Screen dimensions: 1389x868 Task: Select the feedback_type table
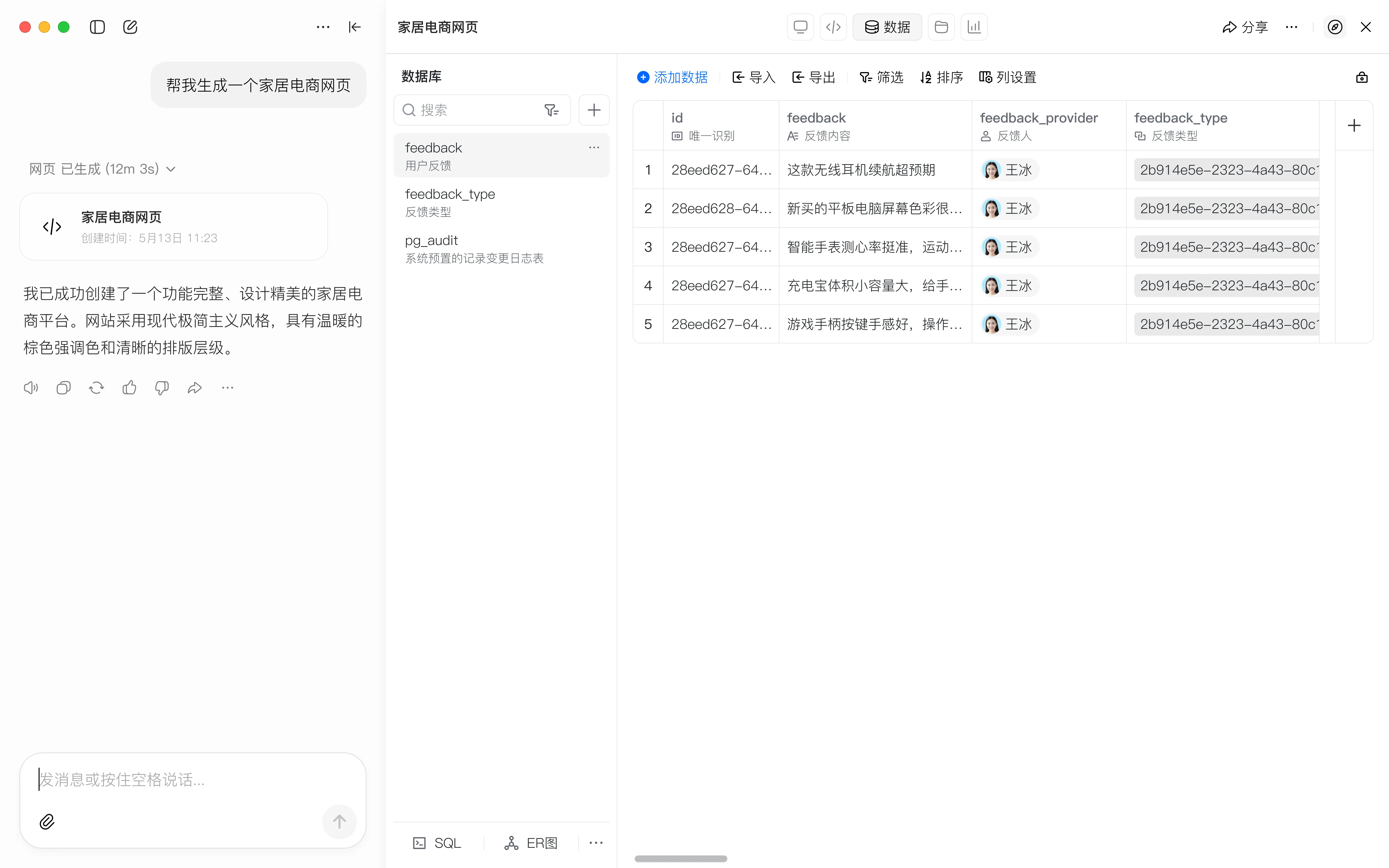click(x=501, y=202)
